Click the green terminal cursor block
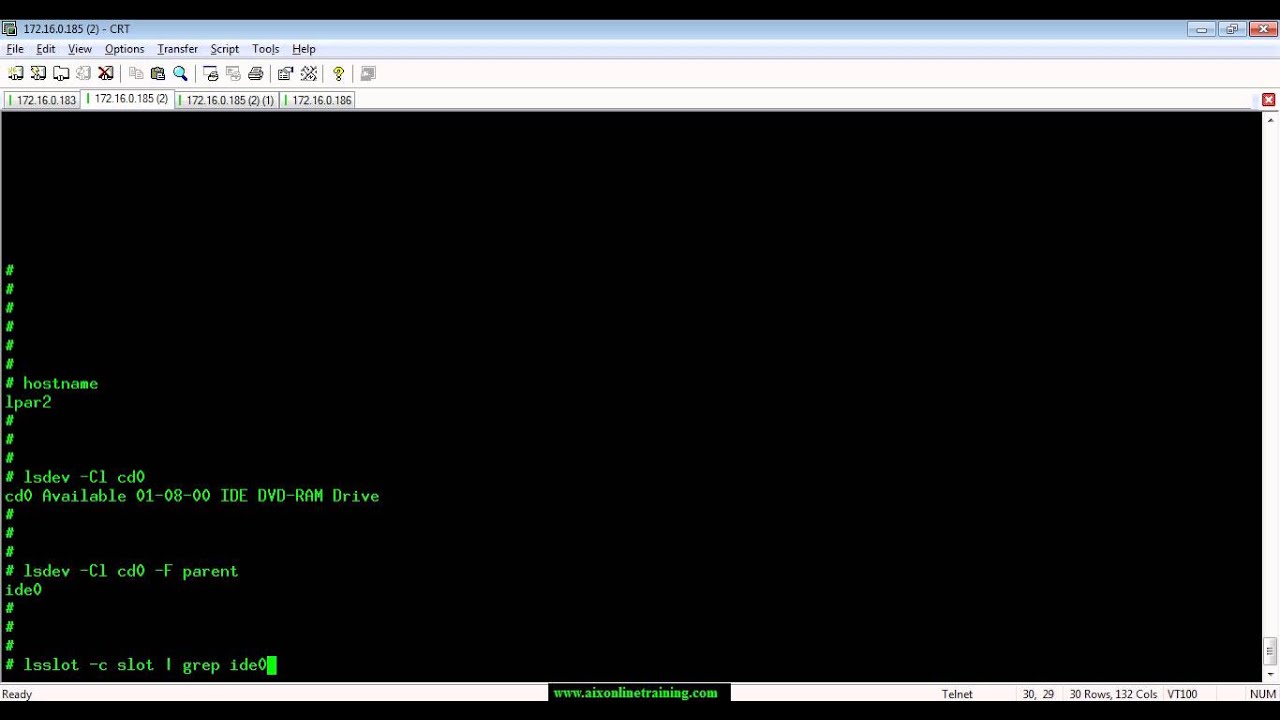 click(x=271, y=665)
